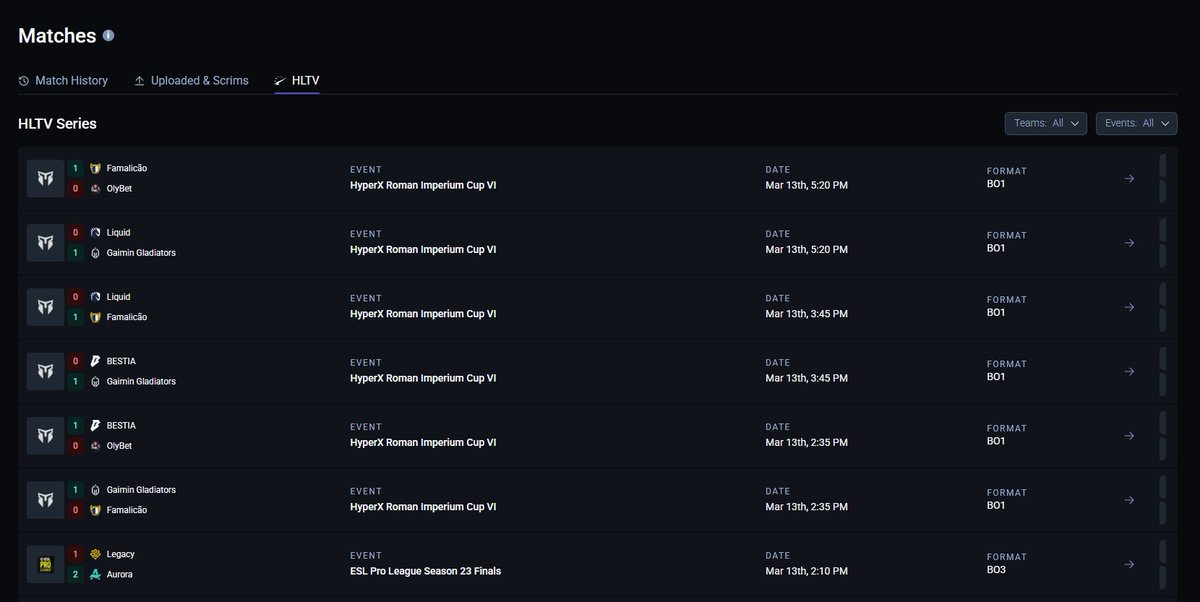Click the date Mar 13th, 2:10 PM
This screenshot has width=1200, height=602.
806,571
